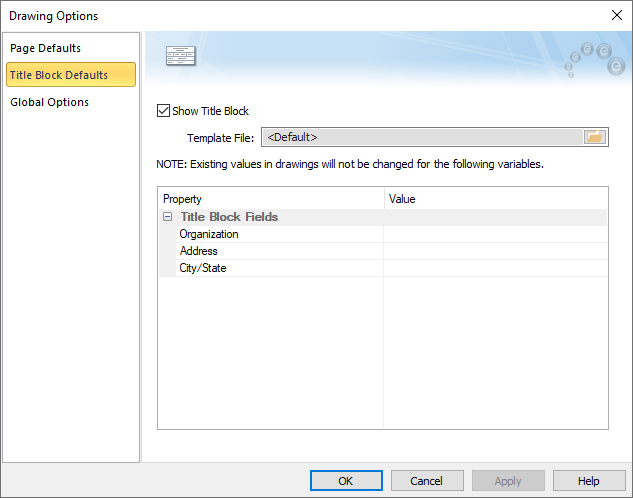Open the Page Defaults section
This screenshot has height=498, width=633.
coord(46,48)
